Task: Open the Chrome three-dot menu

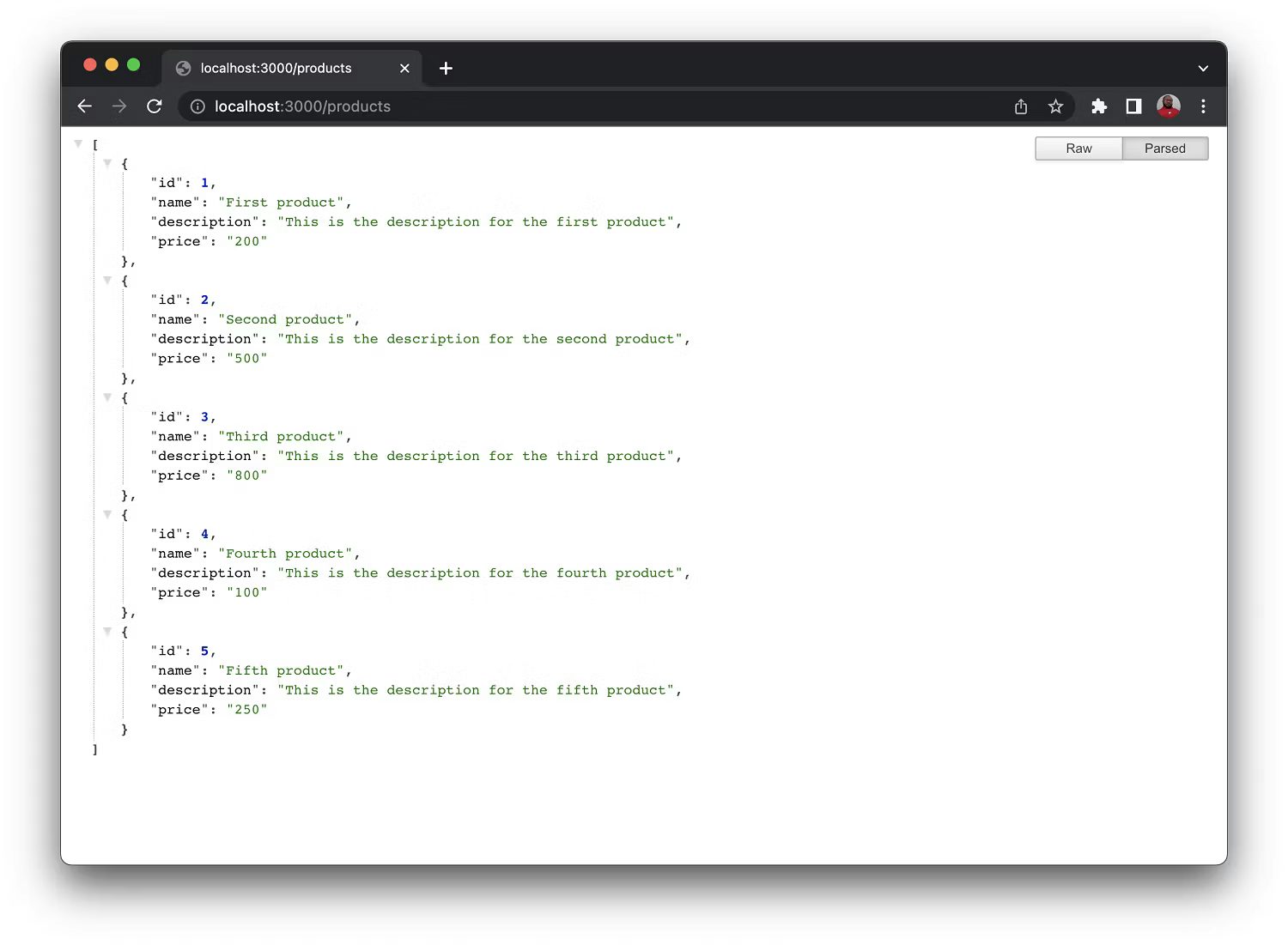Action: click(x=1203, y=106)
